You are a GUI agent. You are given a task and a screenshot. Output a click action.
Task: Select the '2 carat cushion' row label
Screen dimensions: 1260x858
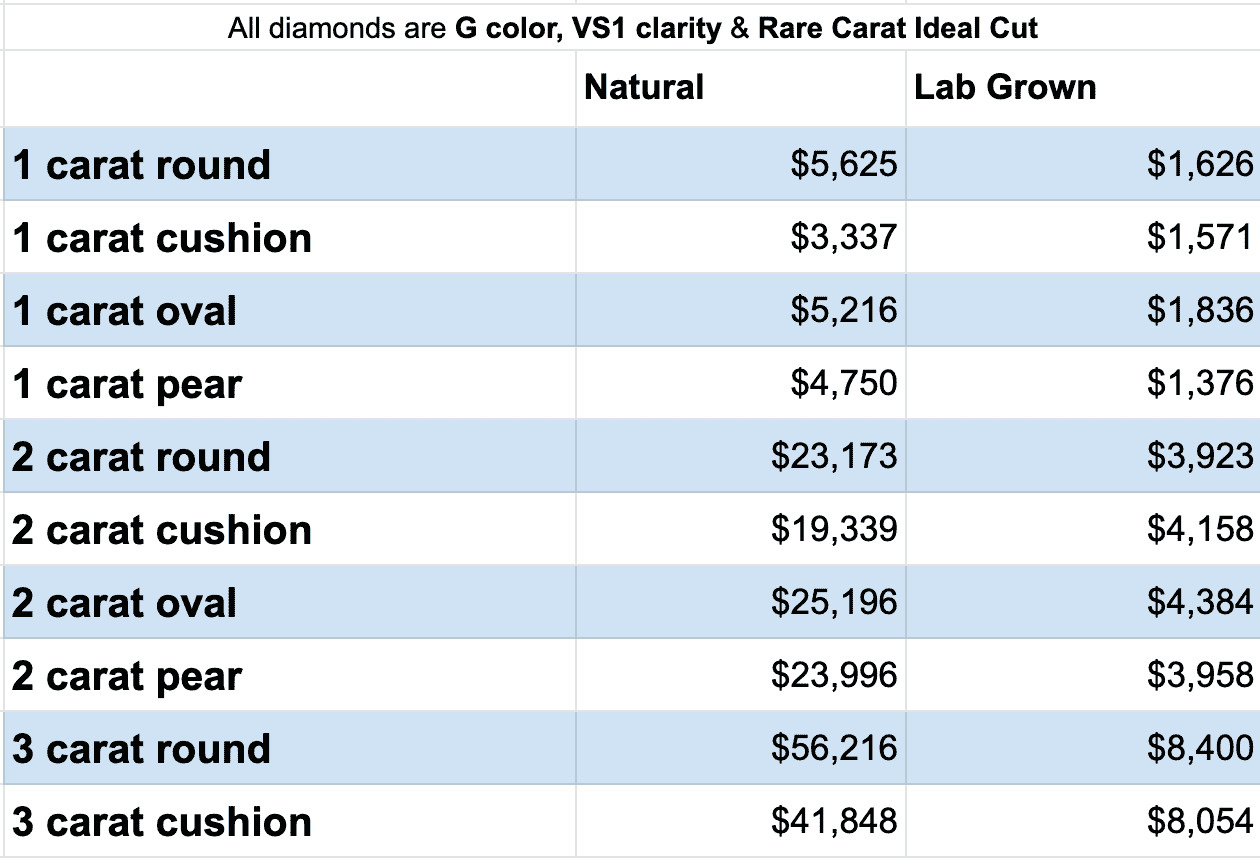coord(162,530)
